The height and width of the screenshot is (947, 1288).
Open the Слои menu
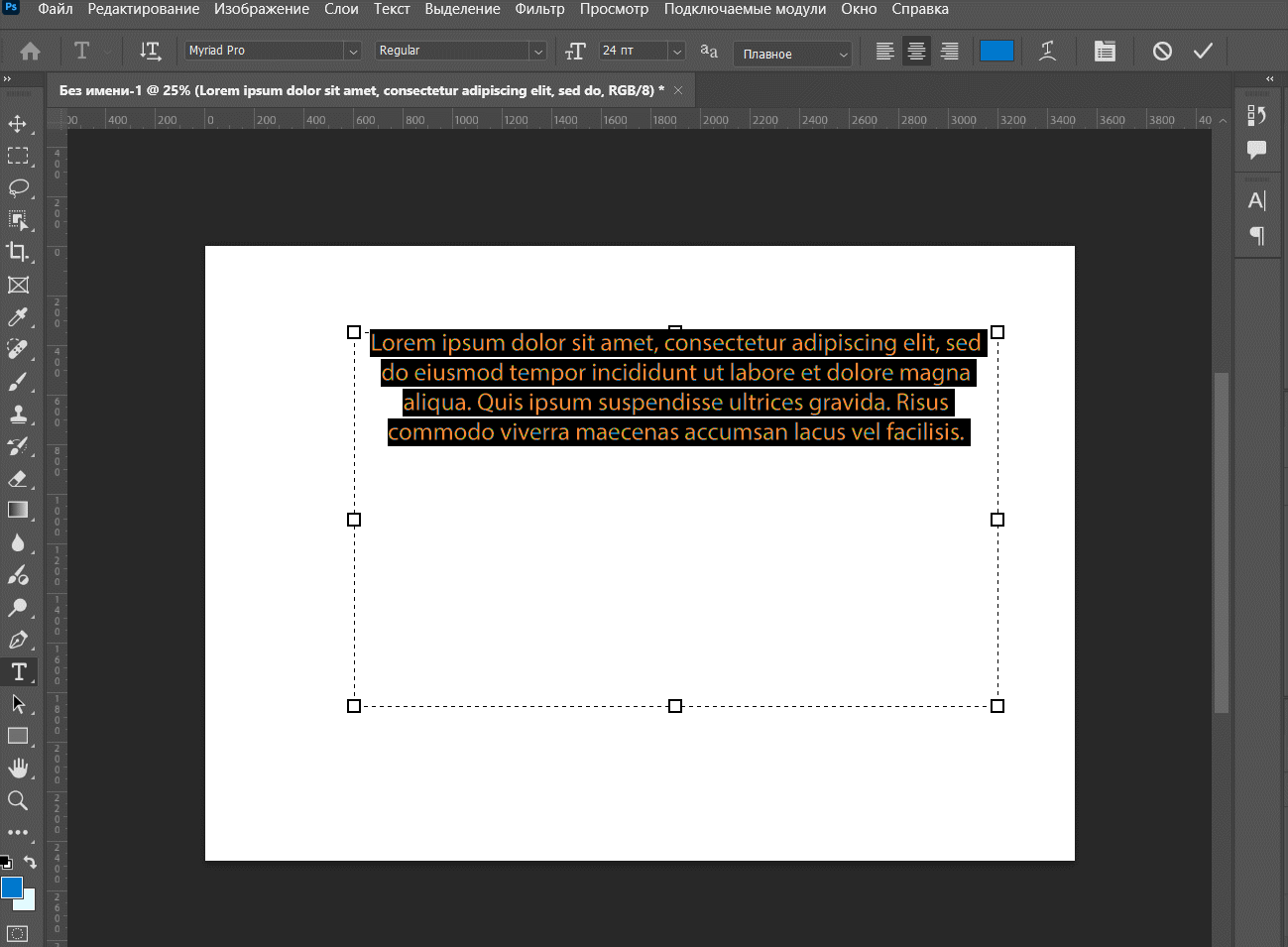tap(341, 9)
